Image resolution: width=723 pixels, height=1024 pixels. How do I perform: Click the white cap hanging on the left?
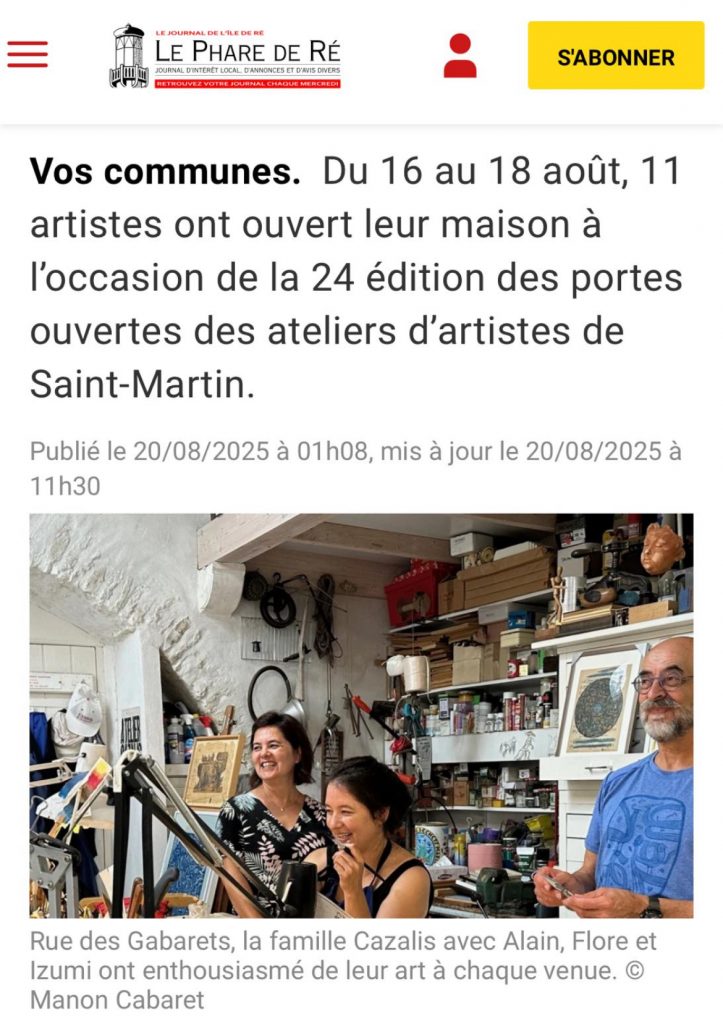(84, 710)
